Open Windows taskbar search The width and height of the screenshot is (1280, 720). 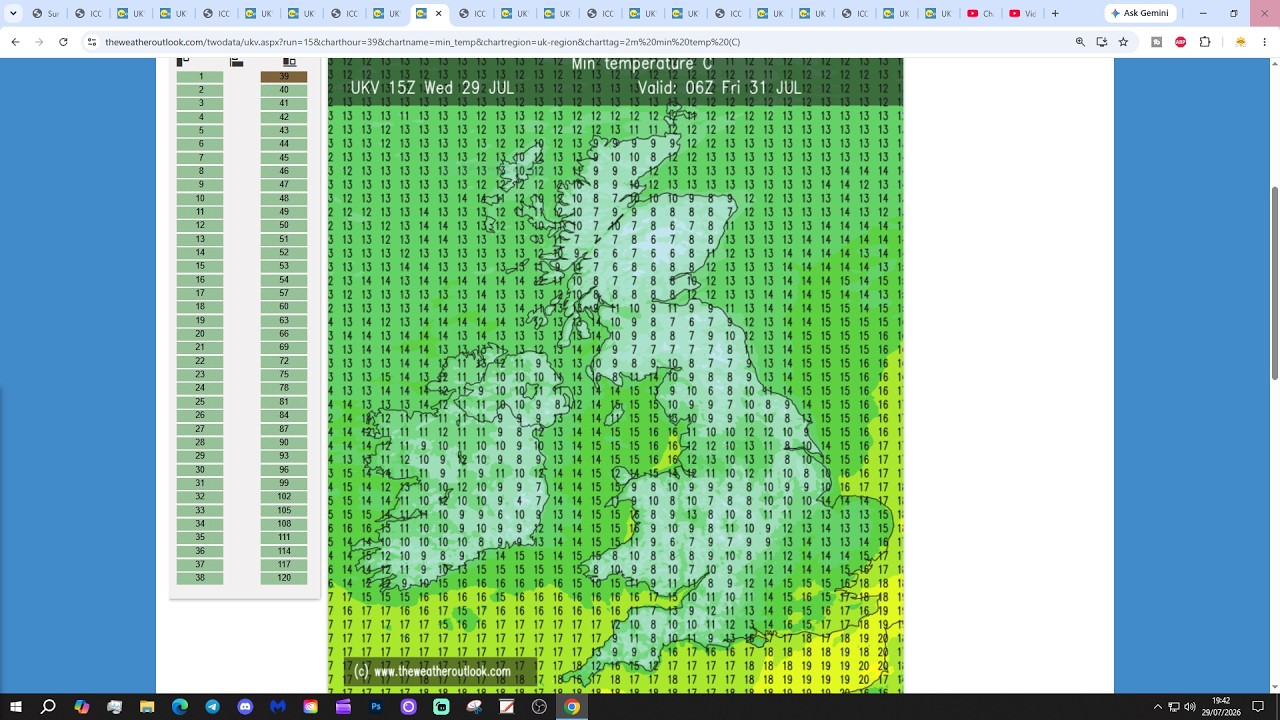48,707
